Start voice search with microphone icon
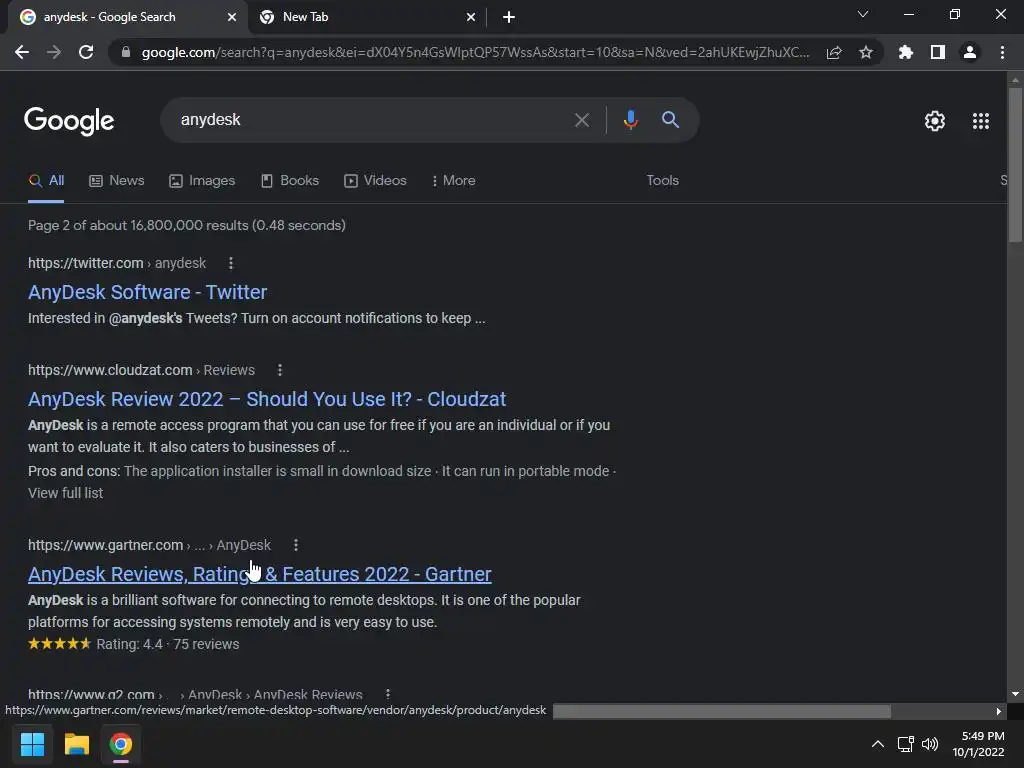The height and width of the screenshot is (768, 1024). pos(630,120)
